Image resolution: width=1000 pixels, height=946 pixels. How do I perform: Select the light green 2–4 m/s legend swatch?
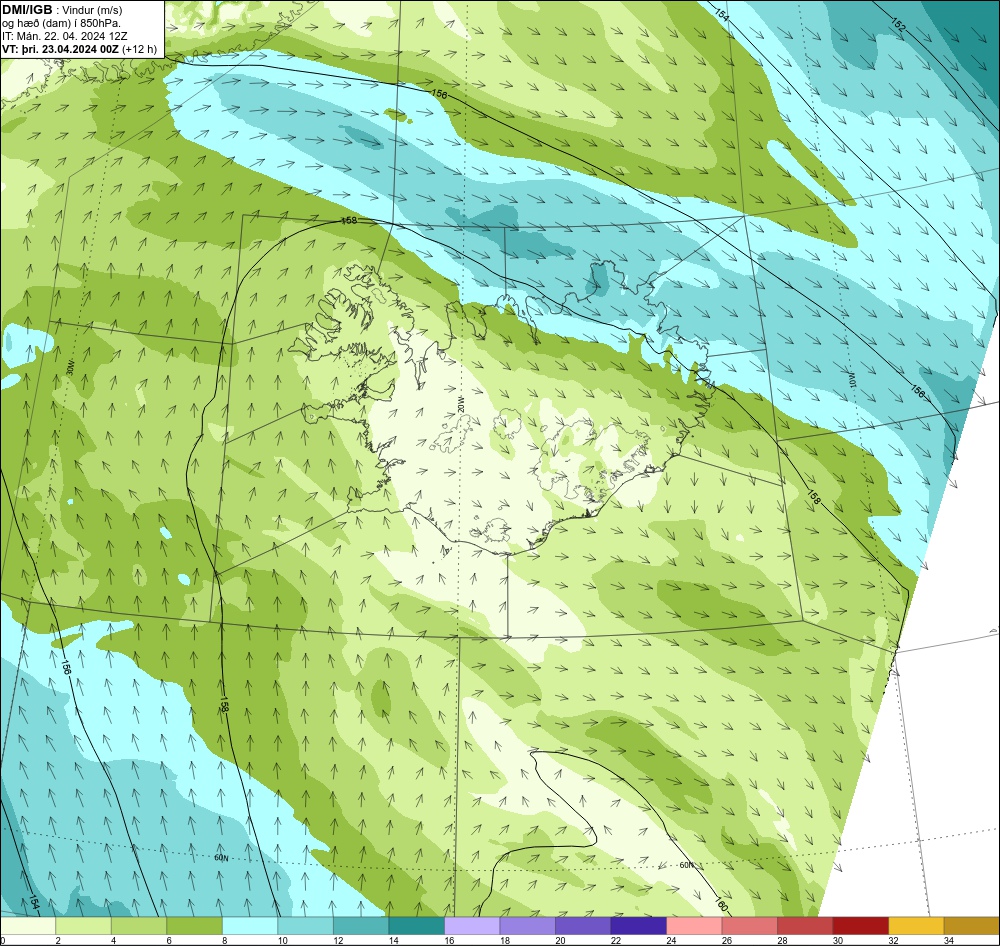tap(84, 926)
